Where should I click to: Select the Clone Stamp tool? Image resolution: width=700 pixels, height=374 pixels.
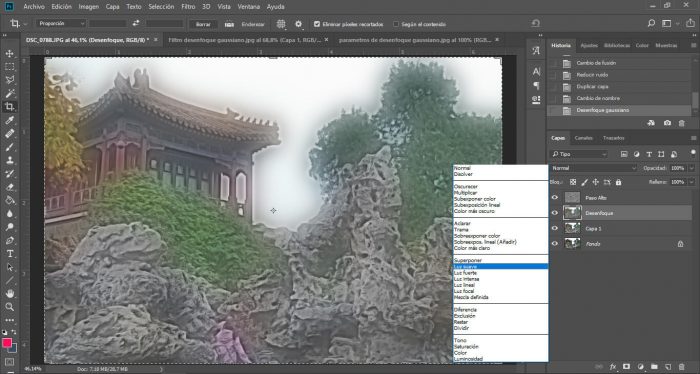(9, 160)
